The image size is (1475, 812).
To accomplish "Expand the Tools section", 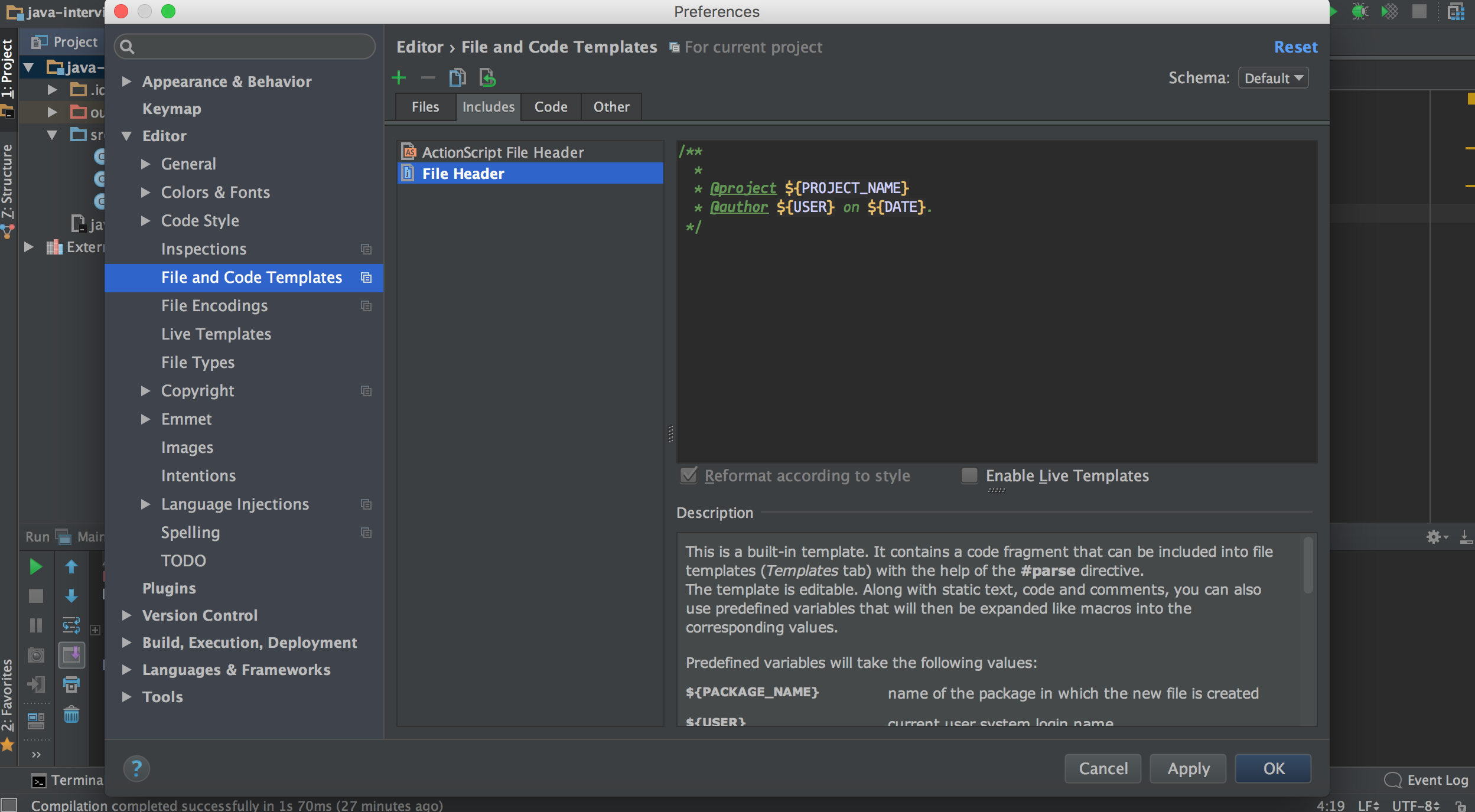I will [x=126, y=696].
